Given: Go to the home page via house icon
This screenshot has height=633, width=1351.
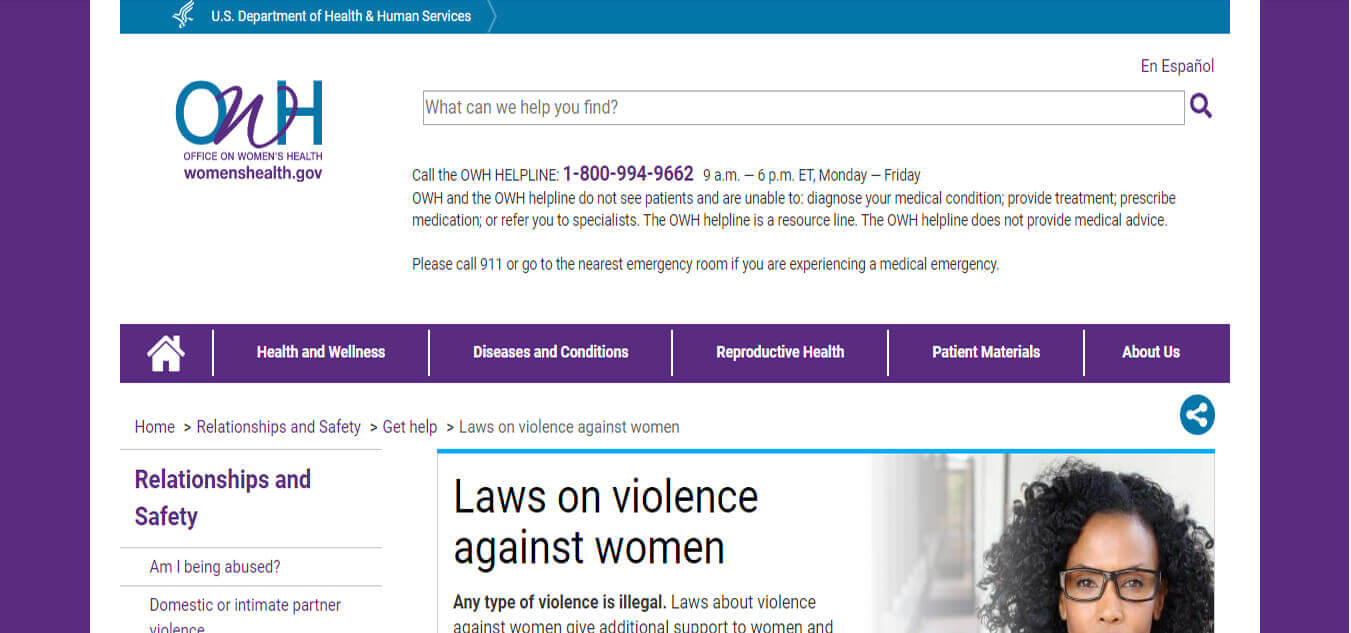Looking at the screenshot, I should pyautogui.click(x=166, y=353).
